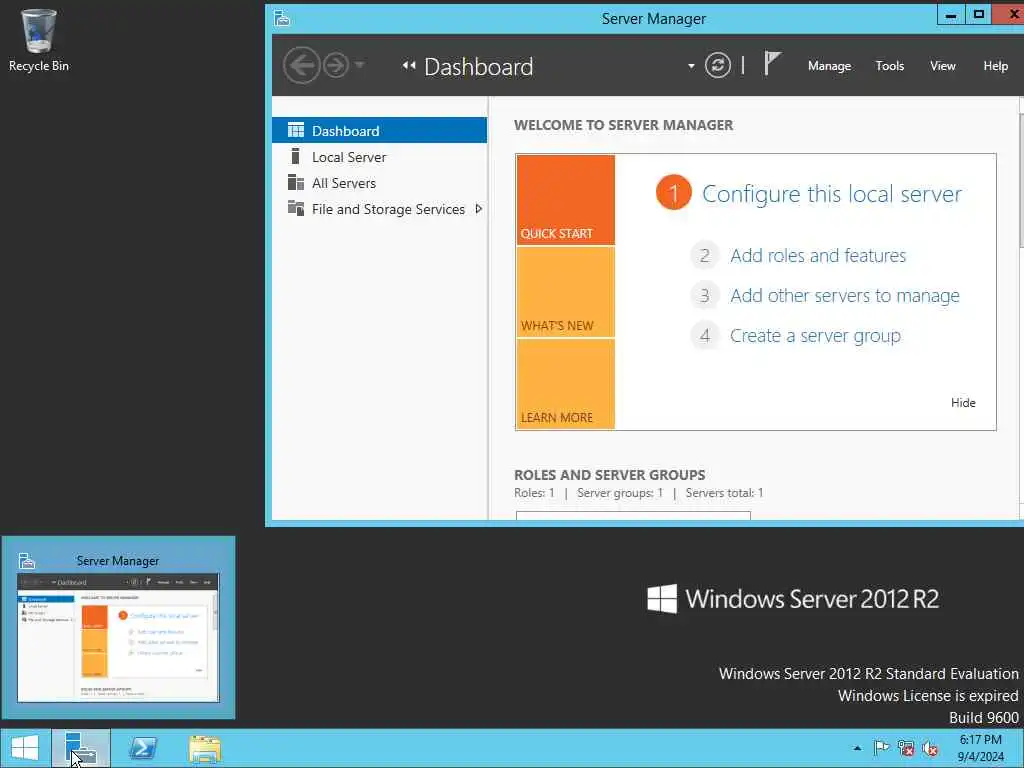Click the step 2 number circle

(705, 255)
